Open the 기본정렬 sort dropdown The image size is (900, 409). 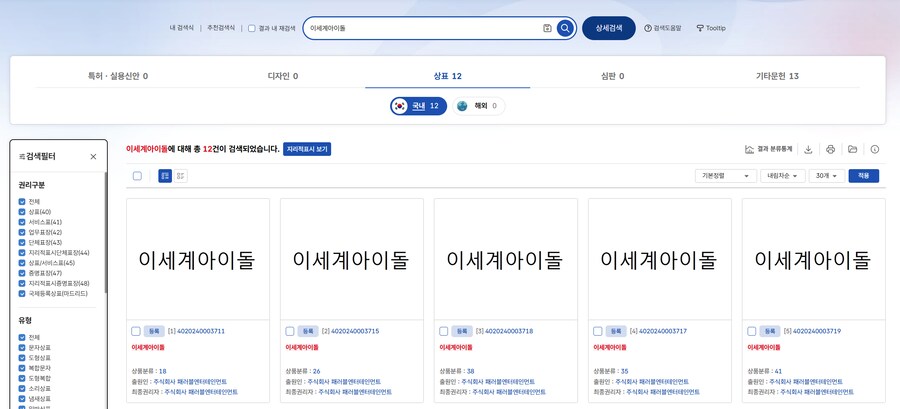(724, 176)
